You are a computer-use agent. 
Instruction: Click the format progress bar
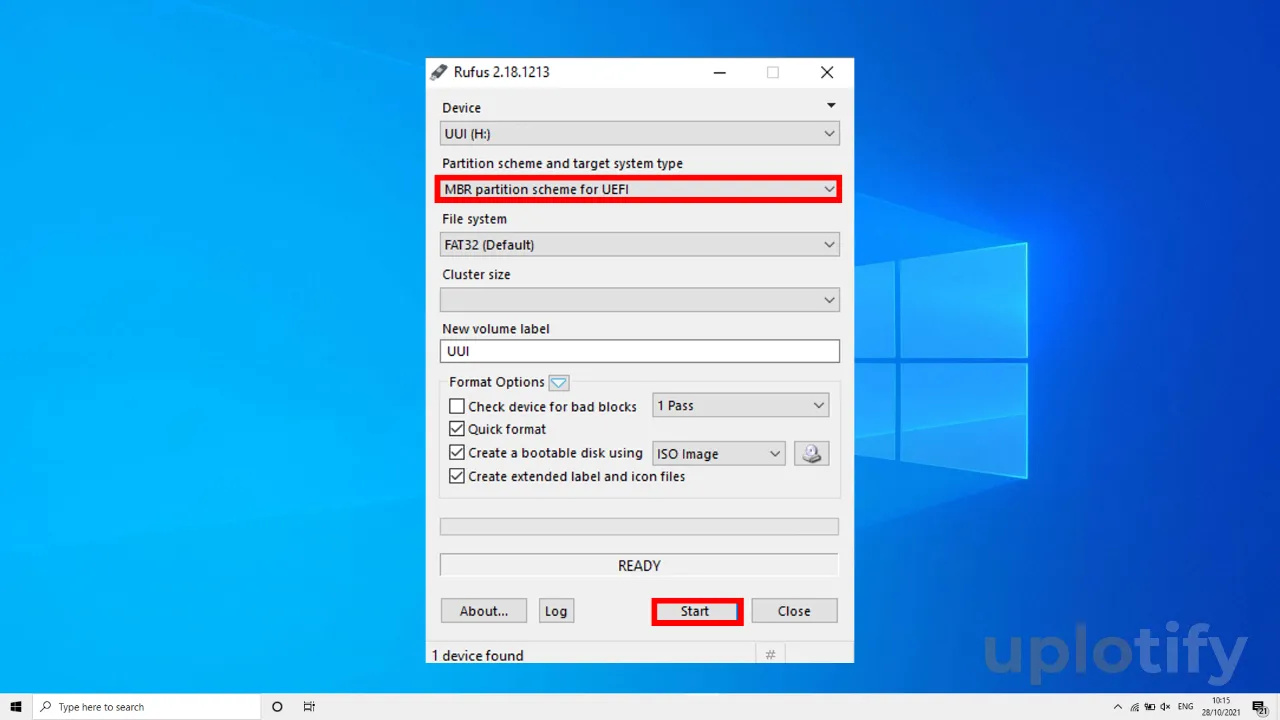[640, 526]
